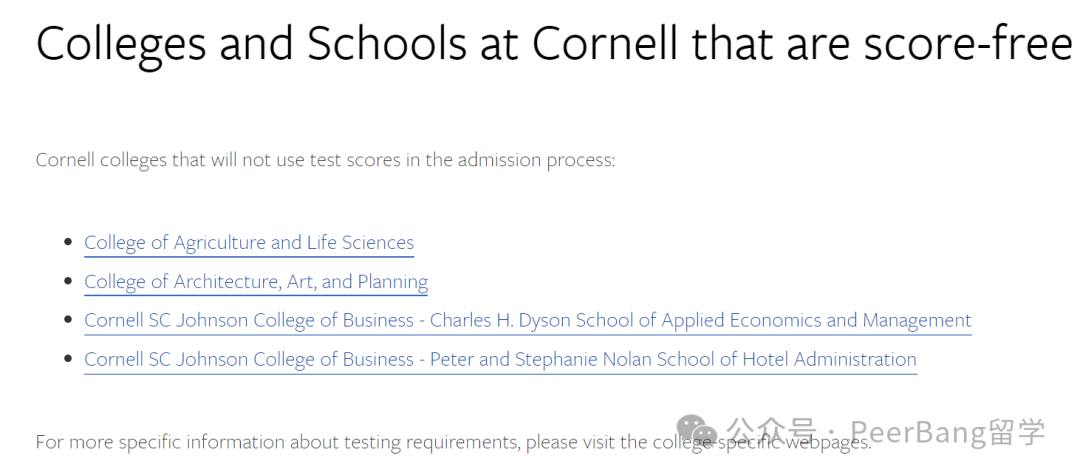Click the 公众号 text in the watermark

tap(771, 432)
